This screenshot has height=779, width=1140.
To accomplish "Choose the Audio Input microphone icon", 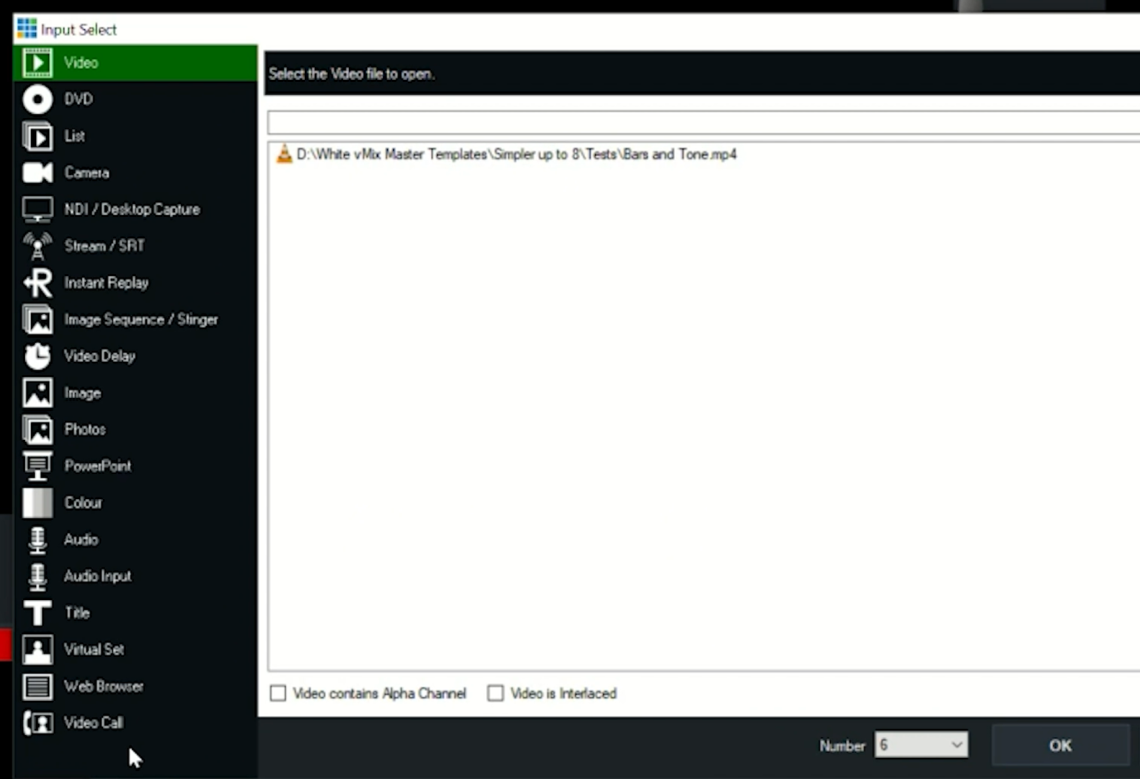I will click(x=37, y=576).
